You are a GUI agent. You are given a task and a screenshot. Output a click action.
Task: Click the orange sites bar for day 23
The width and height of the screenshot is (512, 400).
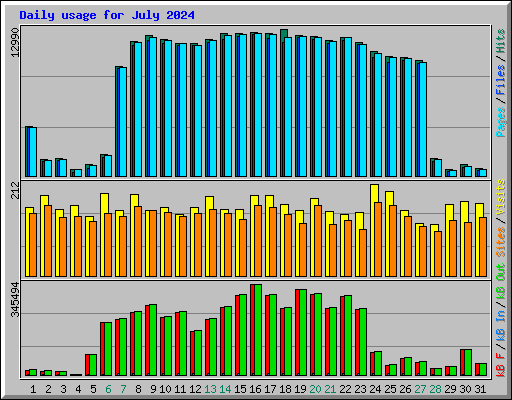[x=363, y=253]
